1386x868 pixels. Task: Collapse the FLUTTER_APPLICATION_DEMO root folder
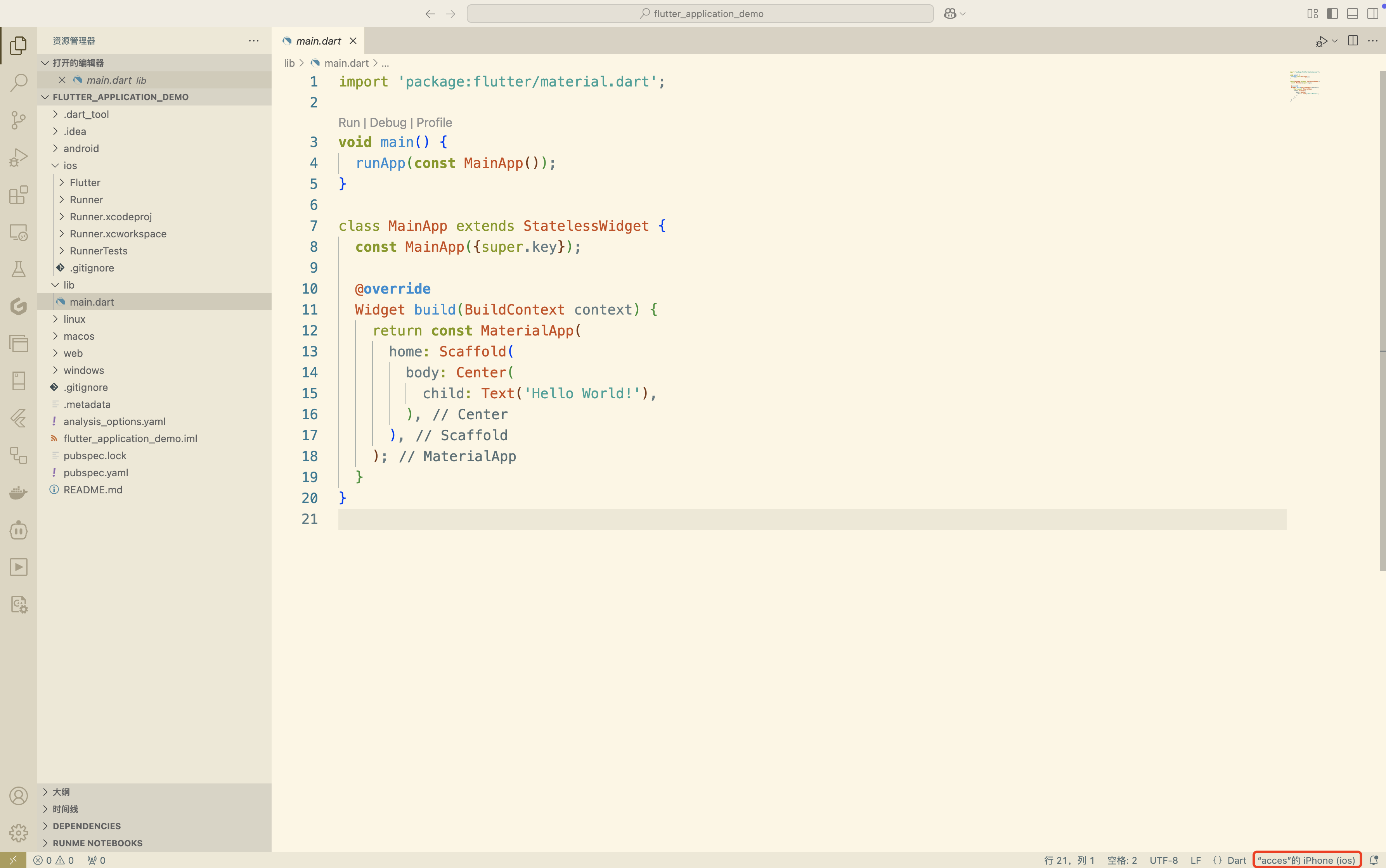pos(154,97)
